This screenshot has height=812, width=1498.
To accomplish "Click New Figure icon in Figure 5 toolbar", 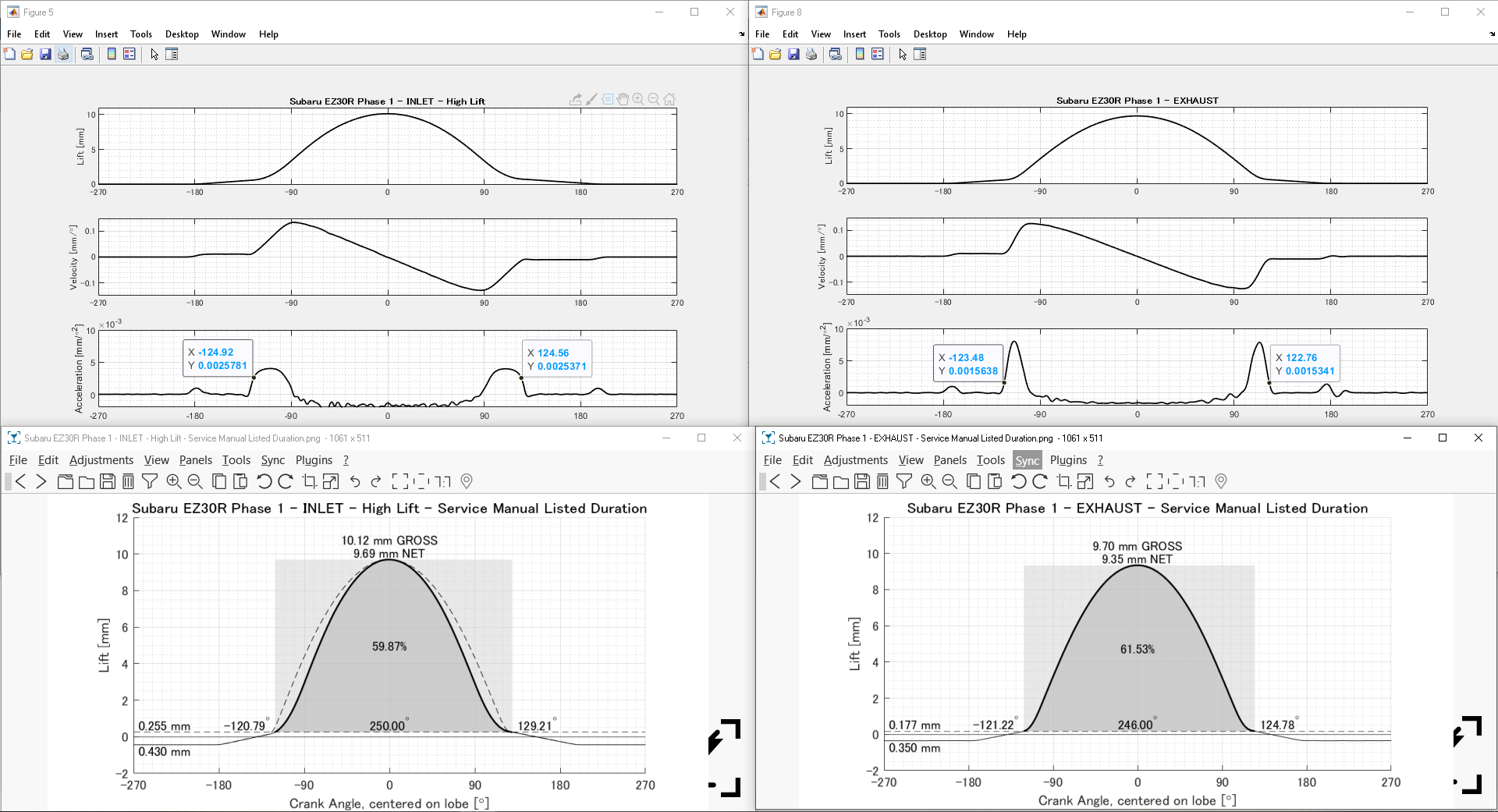I will pyautogui.click(x=9, y=54).
